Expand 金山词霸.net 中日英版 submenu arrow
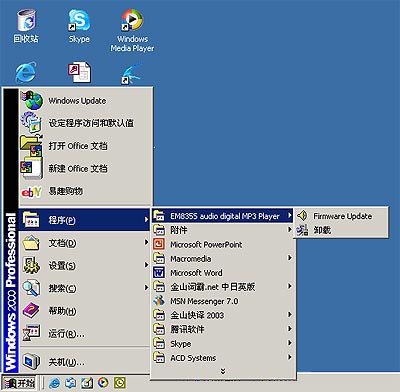The width and height of the screenshot is (400, 392). (290, 286)
